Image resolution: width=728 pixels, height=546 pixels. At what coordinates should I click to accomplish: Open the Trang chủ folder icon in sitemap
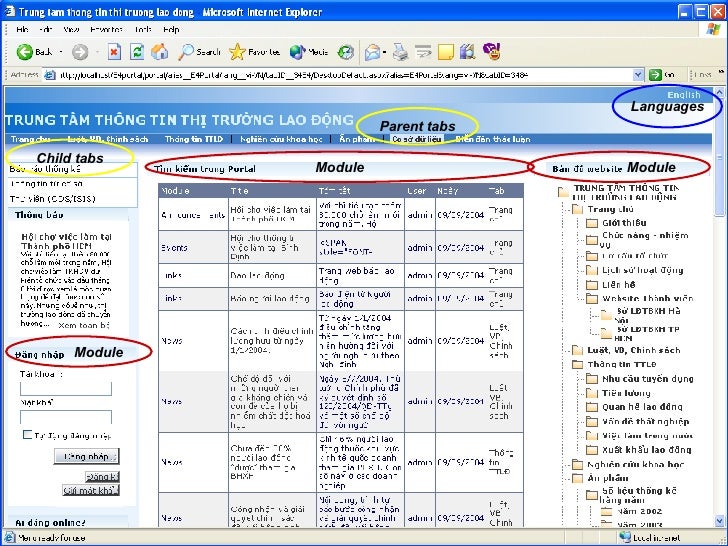[x=577, y=209]
